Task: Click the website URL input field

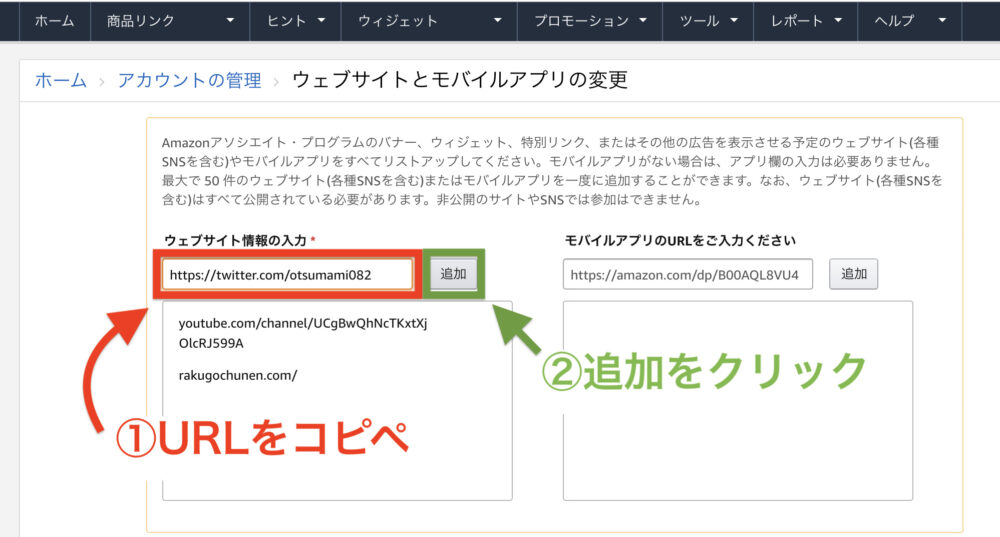Action: click(287, 275)
